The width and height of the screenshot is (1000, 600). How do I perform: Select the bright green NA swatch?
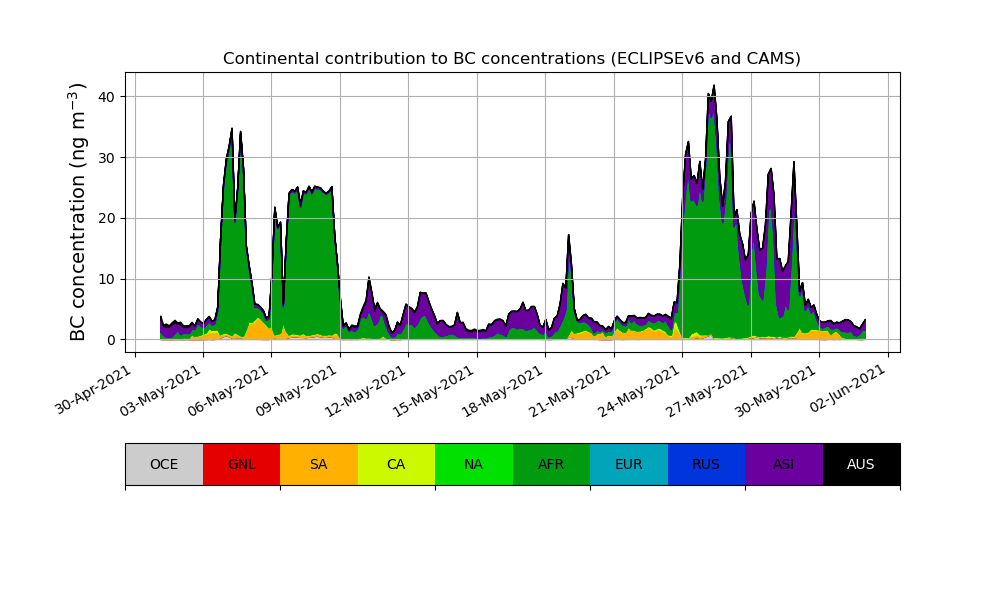pos(473,464)
